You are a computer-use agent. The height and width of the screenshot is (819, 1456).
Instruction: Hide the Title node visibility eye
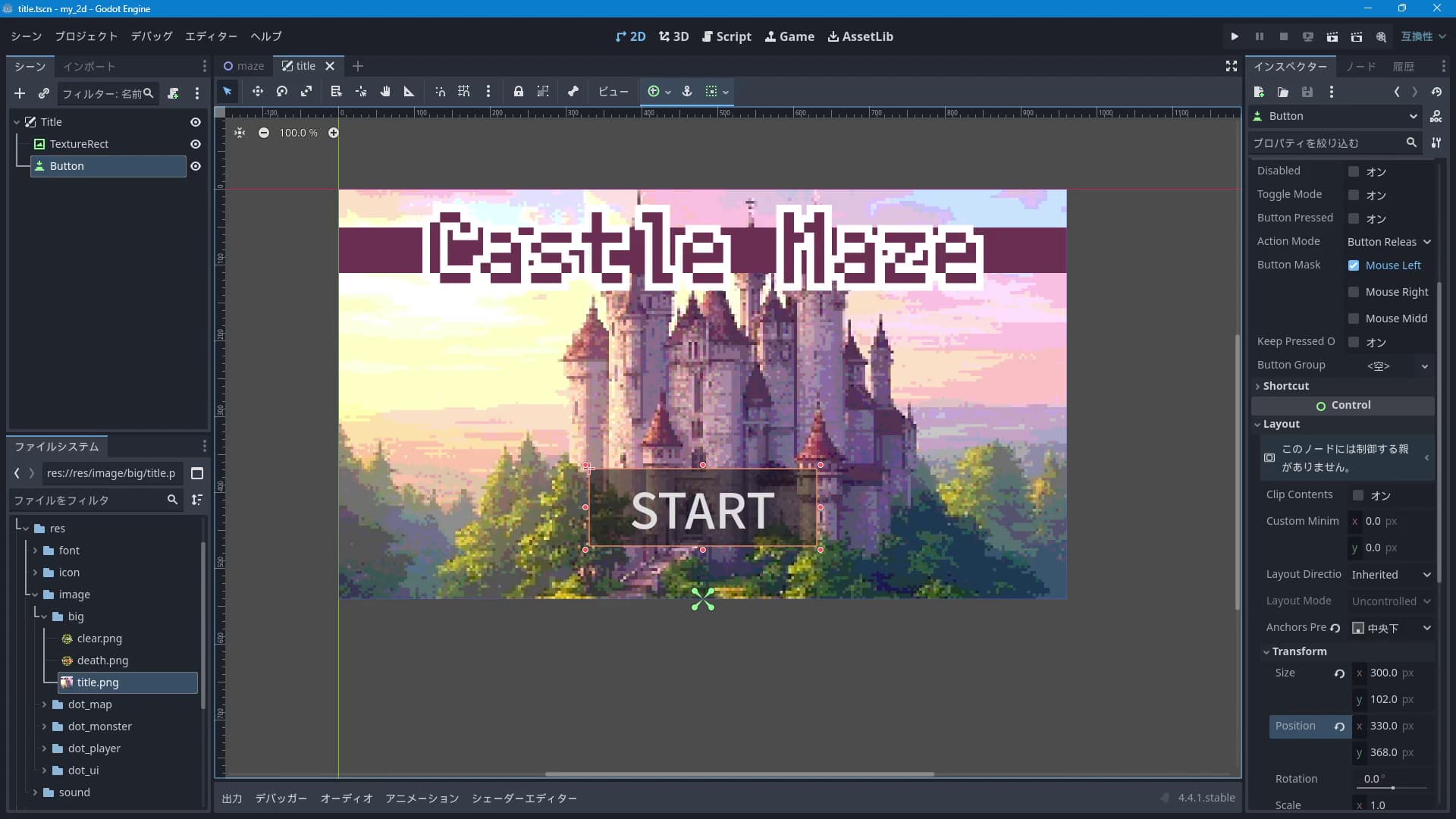196,122
